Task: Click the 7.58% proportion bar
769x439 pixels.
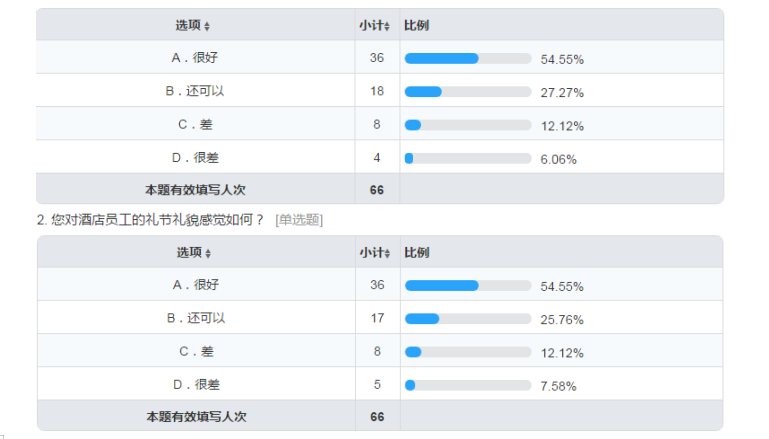Action: 468,386
